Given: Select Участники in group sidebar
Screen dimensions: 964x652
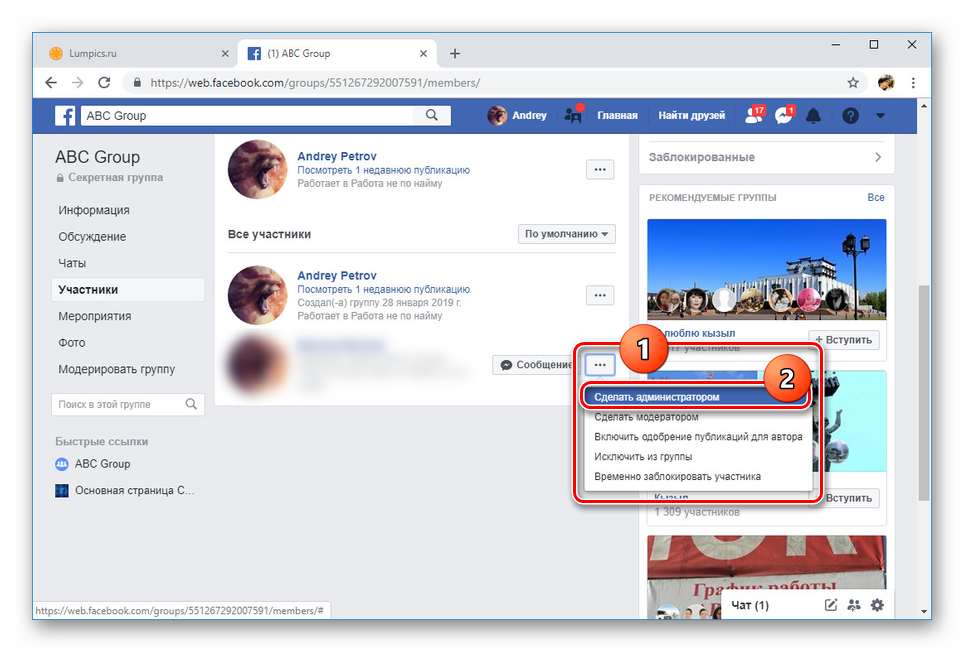Looking at the screenshot, I should pos(128,289).
